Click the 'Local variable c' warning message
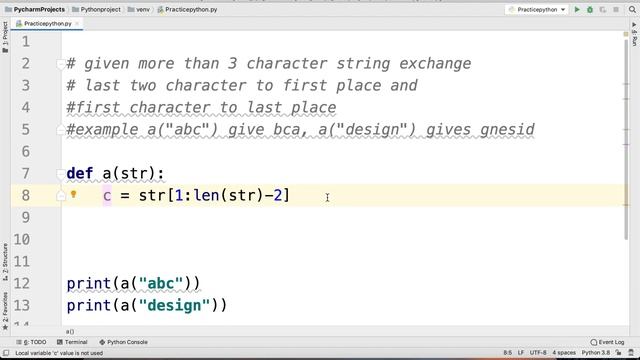Image resolution: width=640 pixels, height=360 pixels. tap(59, 353)
